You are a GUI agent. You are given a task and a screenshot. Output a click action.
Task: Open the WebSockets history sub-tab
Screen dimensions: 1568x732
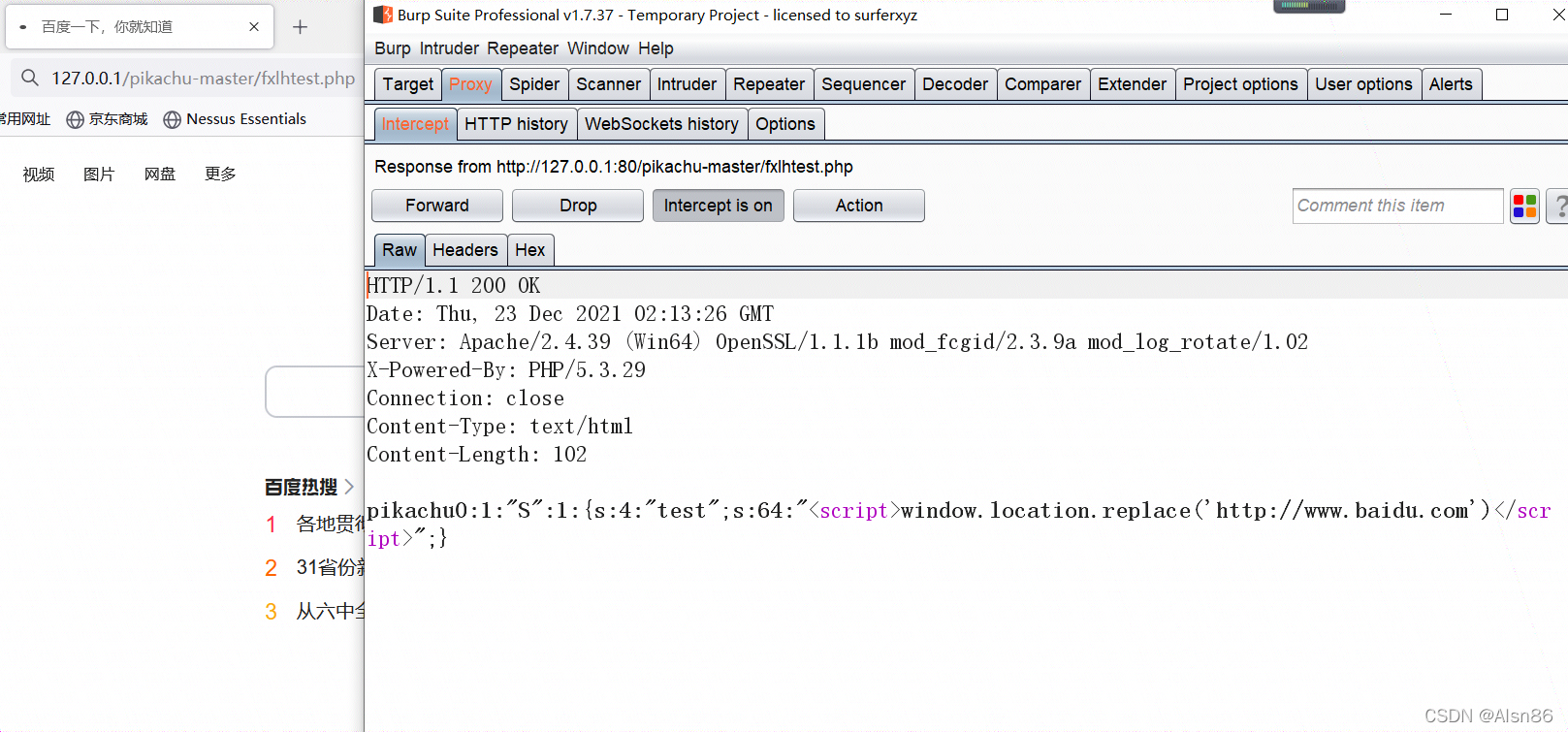[x=661, y=124]
